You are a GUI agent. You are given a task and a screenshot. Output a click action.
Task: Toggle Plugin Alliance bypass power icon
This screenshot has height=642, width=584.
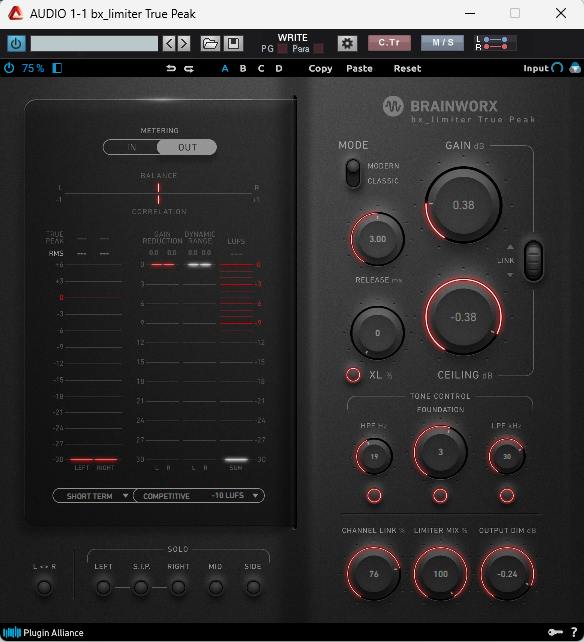[9, 68]
